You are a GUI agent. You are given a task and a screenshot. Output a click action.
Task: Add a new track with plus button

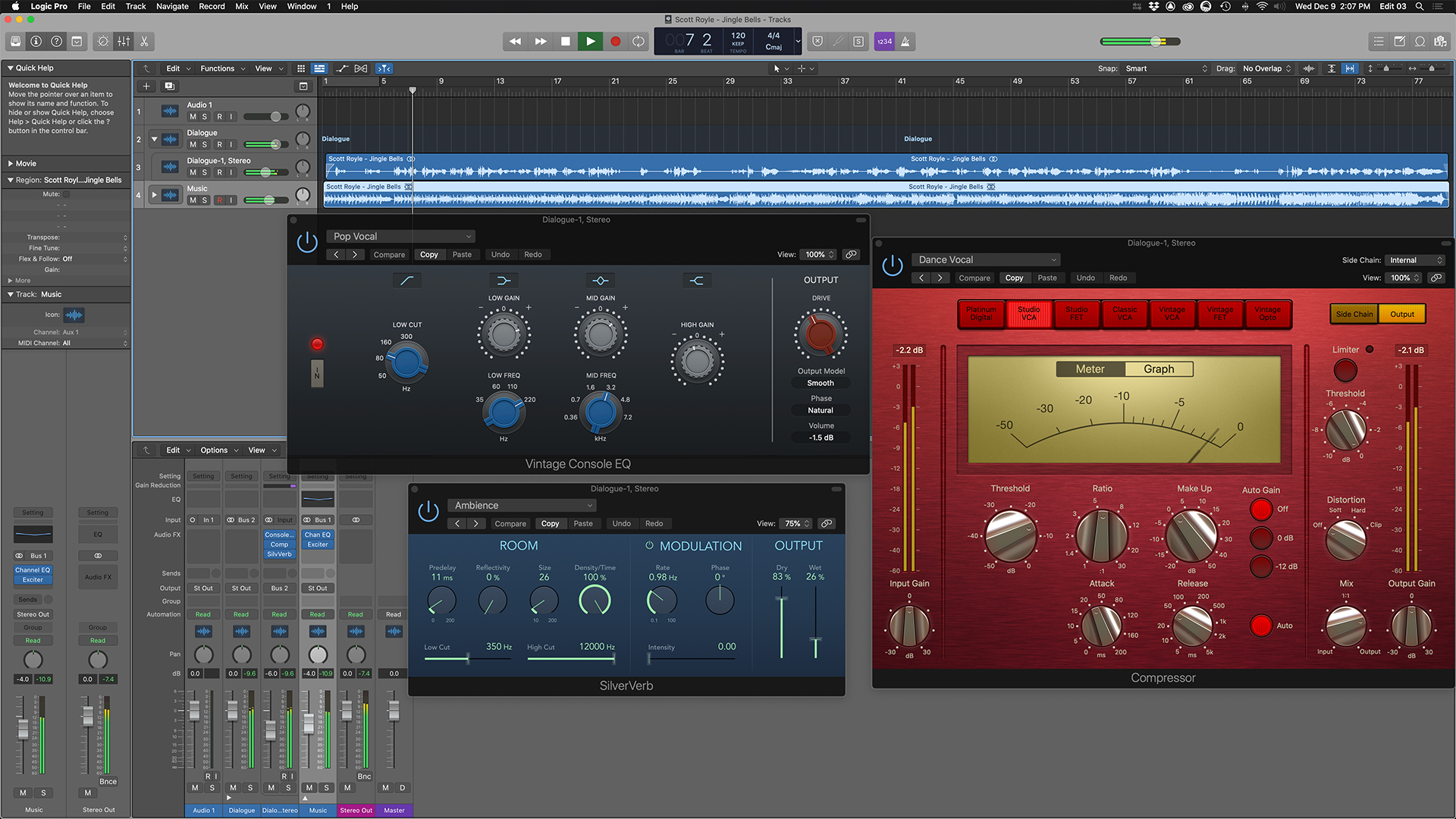(146, 86)
